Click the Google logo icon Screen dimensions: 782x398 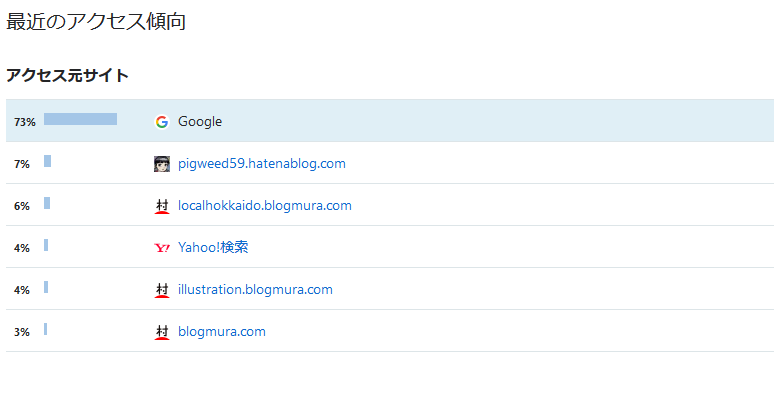tap(162, 122)
